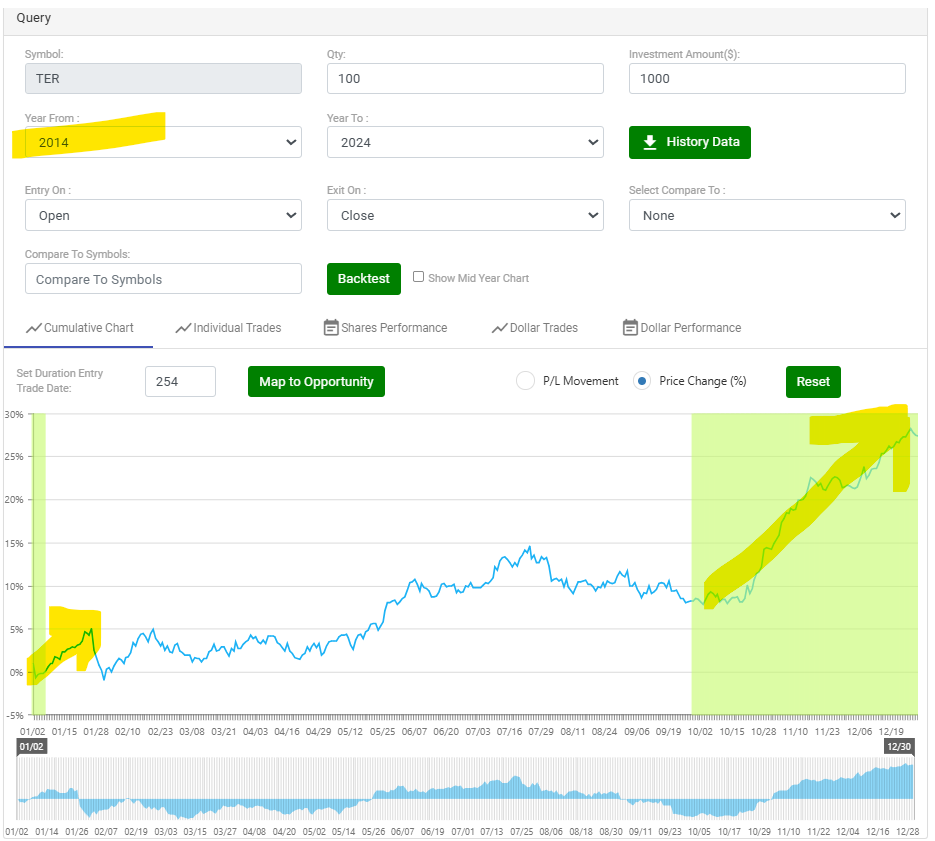This screenshot has width=935, height=841.
Task: Enable Show Mid Year Chart checkbox
Action: [419, 277]
